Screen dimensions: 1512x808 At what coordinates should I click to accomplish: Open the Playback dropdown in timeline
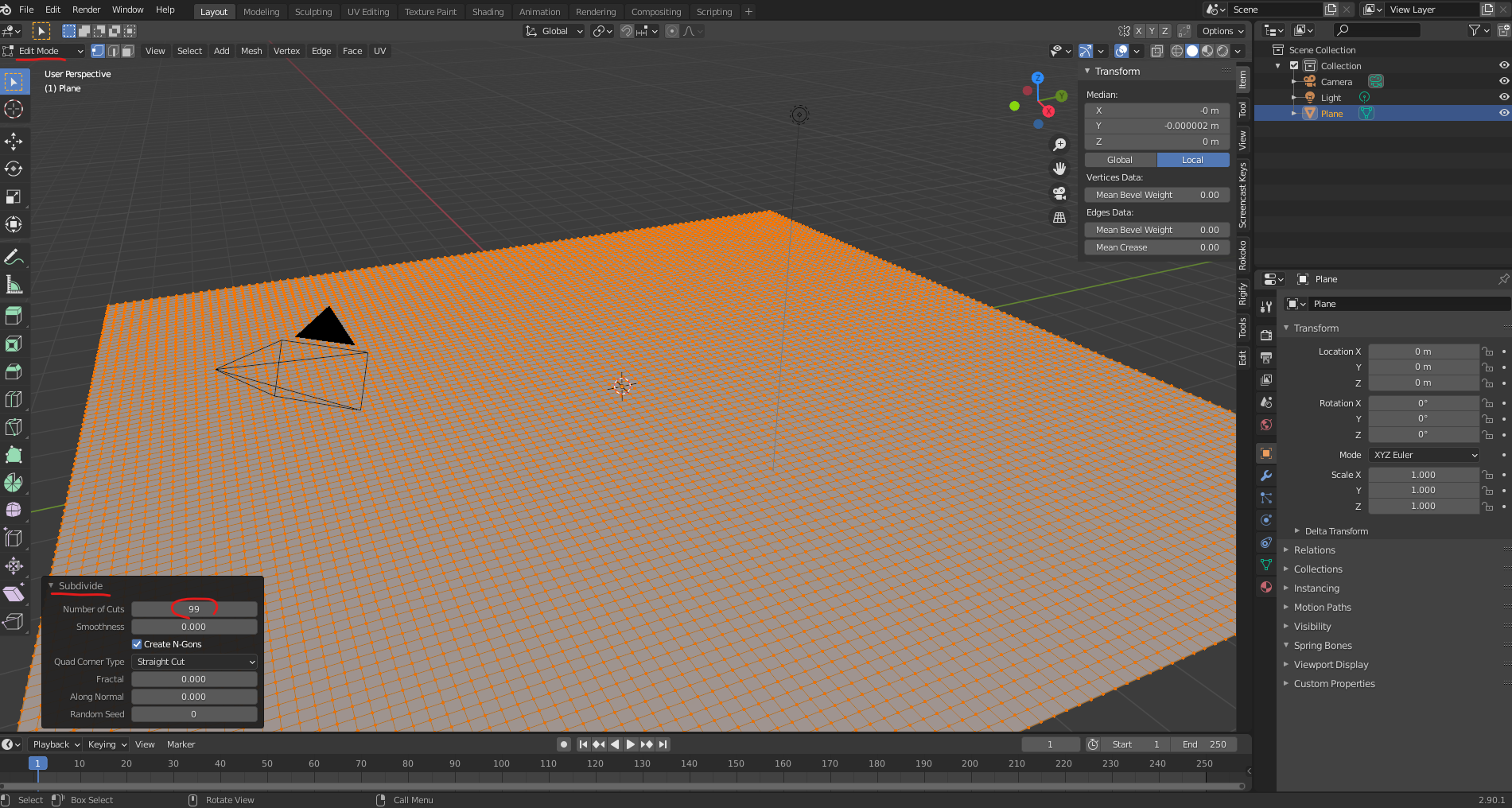(x=56, y=744)
